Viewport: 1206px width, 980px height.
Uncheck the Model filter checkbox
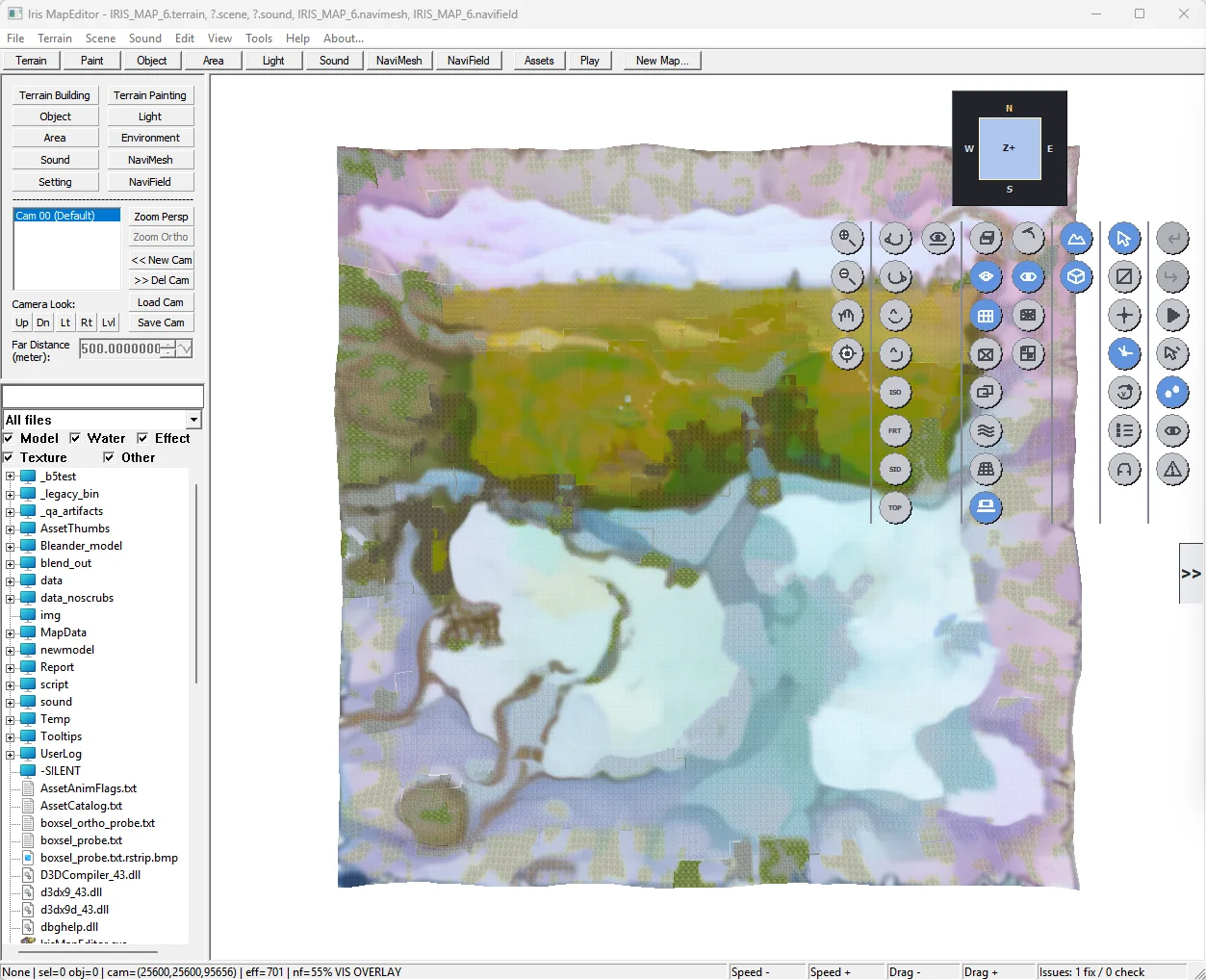(9, 438)
